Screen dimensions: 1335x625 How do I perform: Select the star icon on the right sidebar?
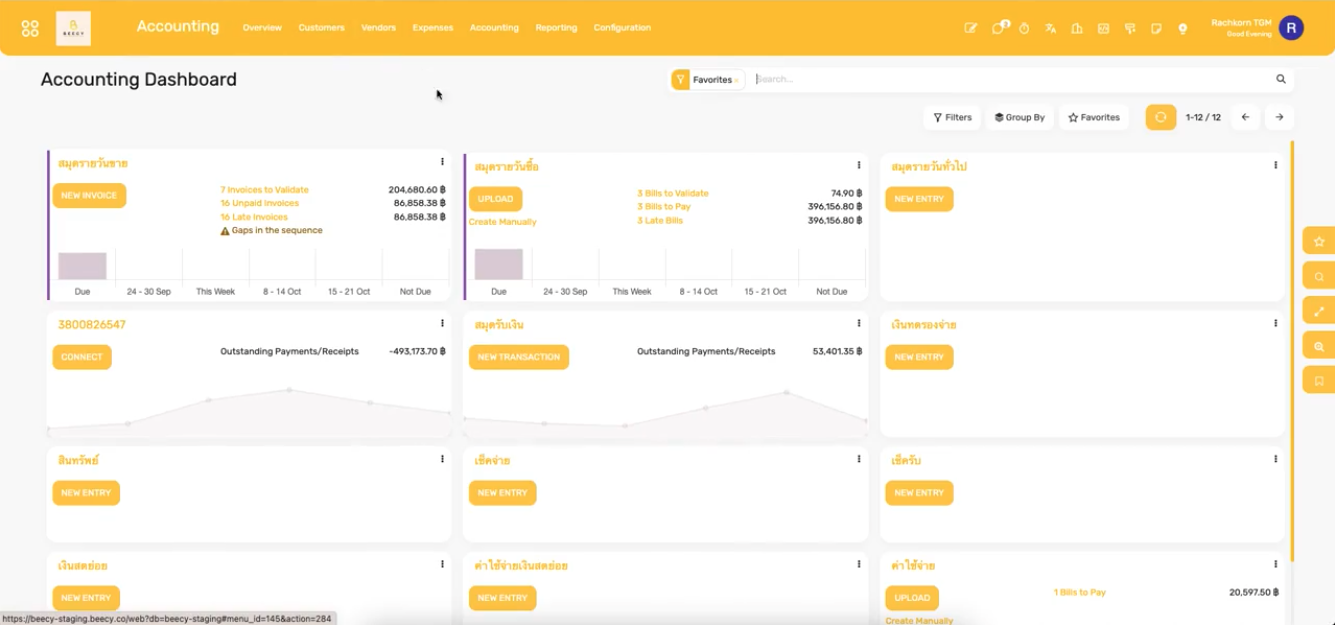[x=1318, y=241]
